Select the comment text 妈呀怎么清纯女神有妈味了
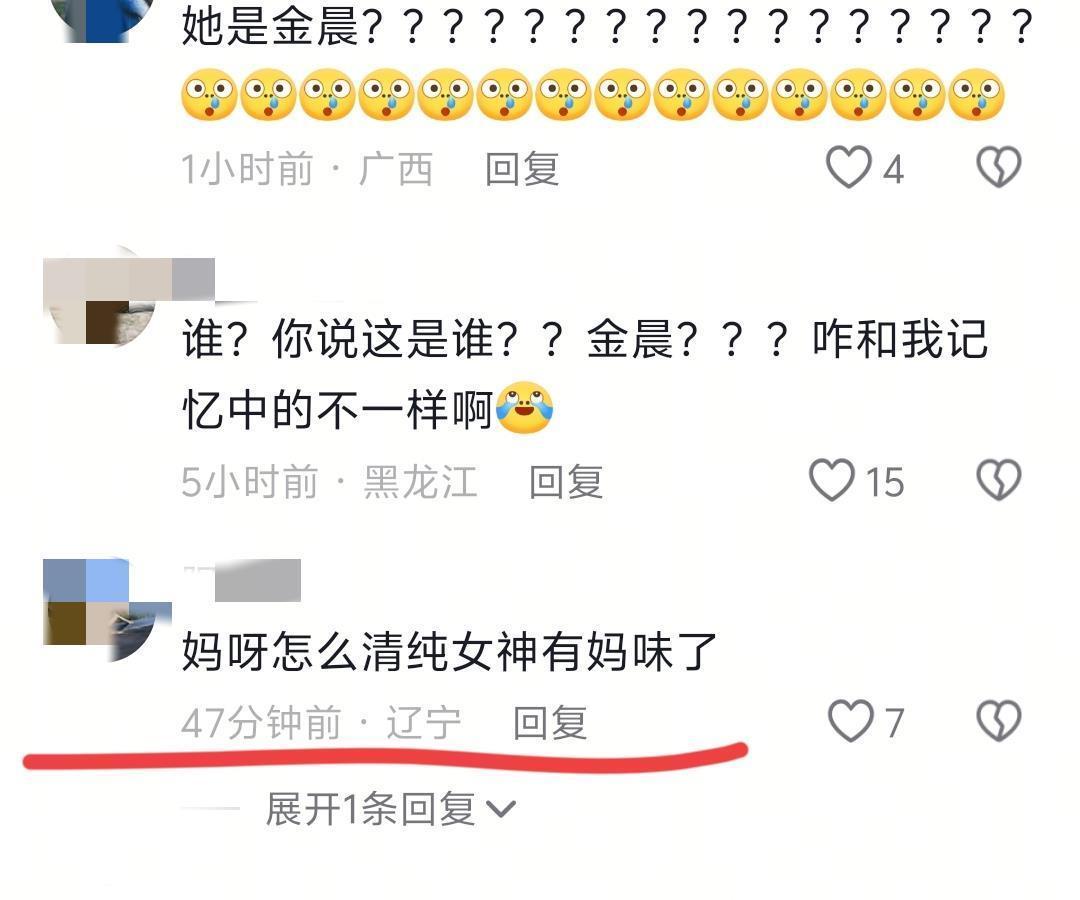The image size is (1080, 900). [449, 651]
